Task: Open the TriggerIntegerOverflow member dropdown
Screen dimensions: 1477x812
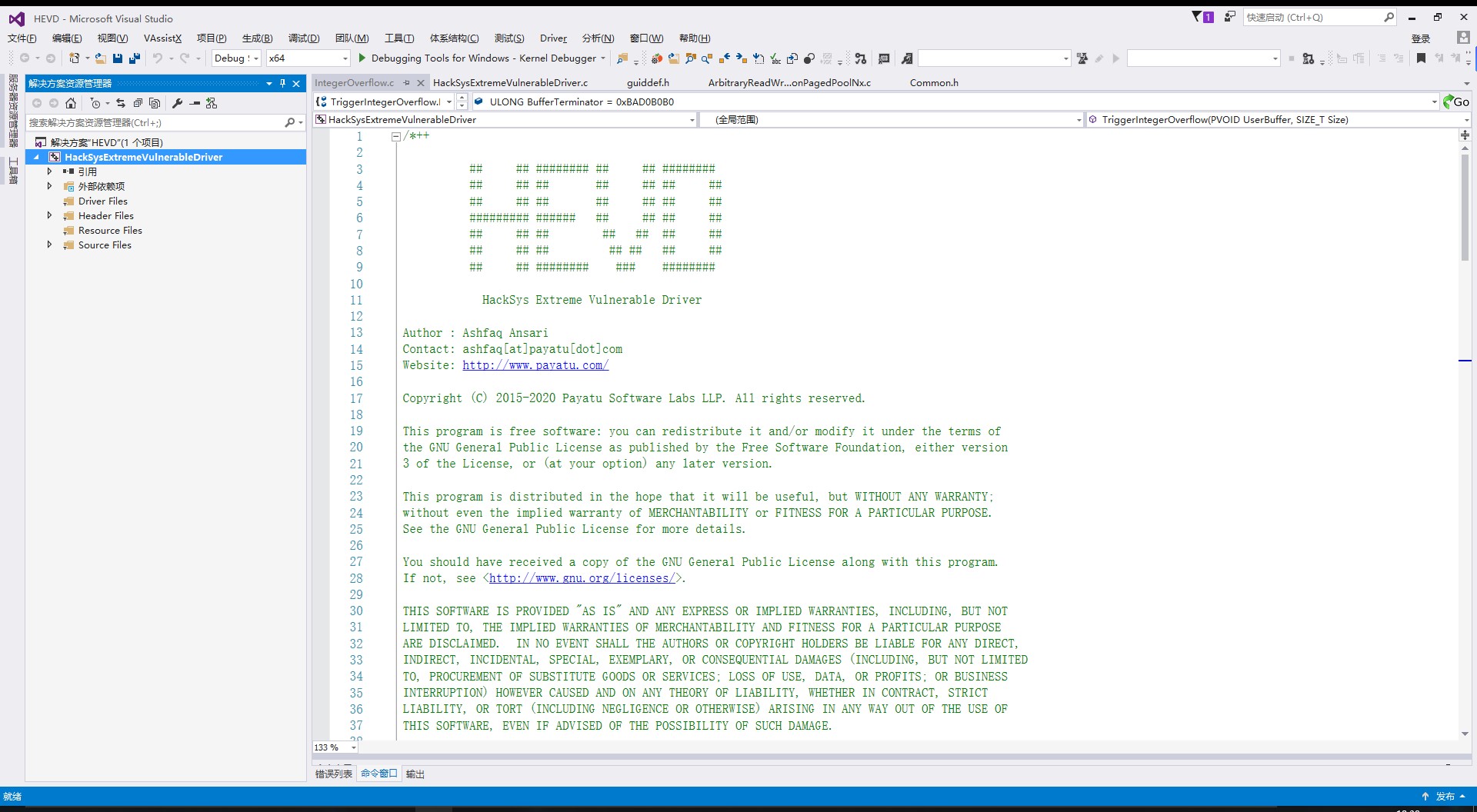Action: [x=1466, y=120]
